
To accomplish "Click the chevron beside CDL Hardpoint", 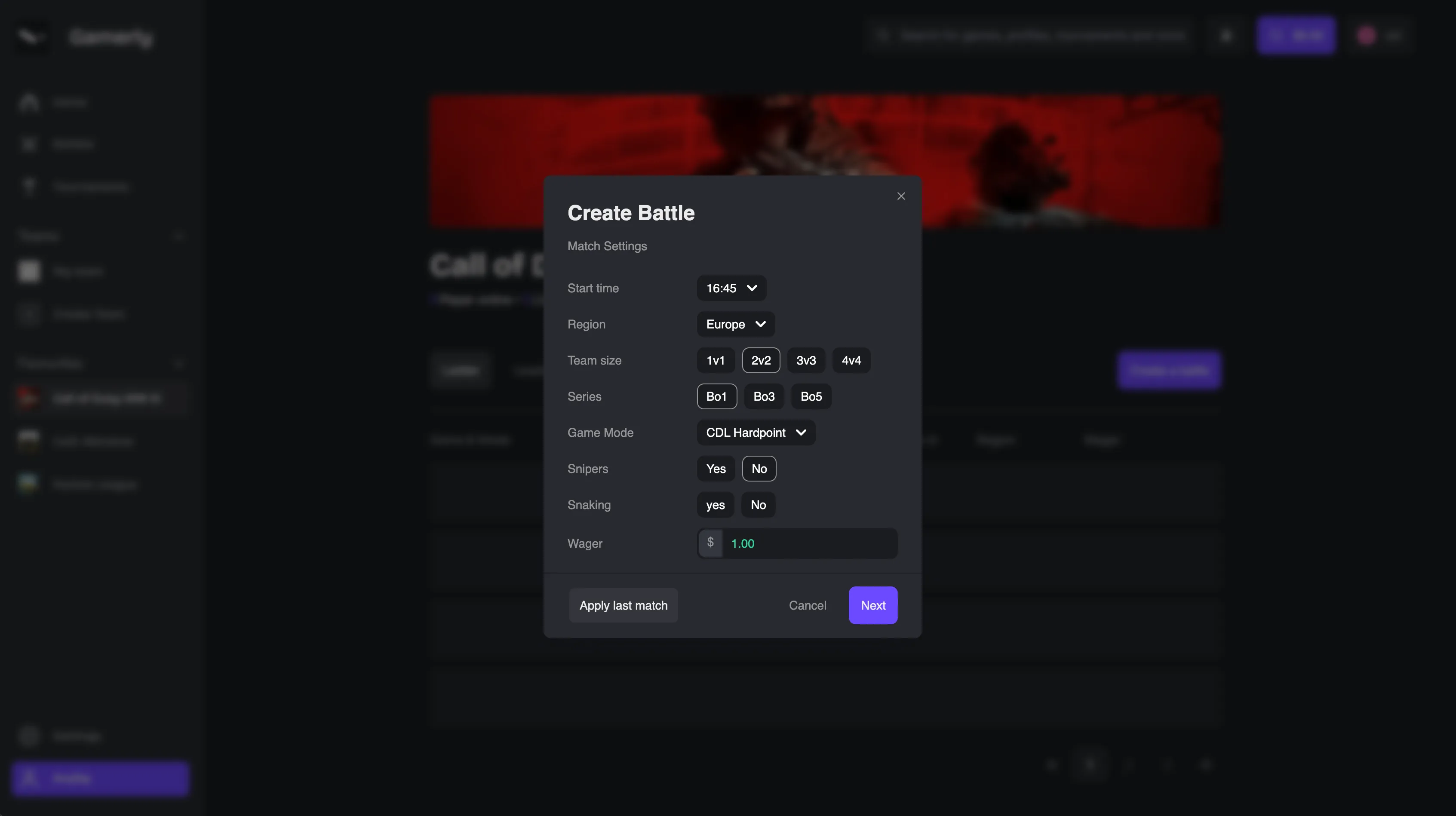I will [801, 433].
